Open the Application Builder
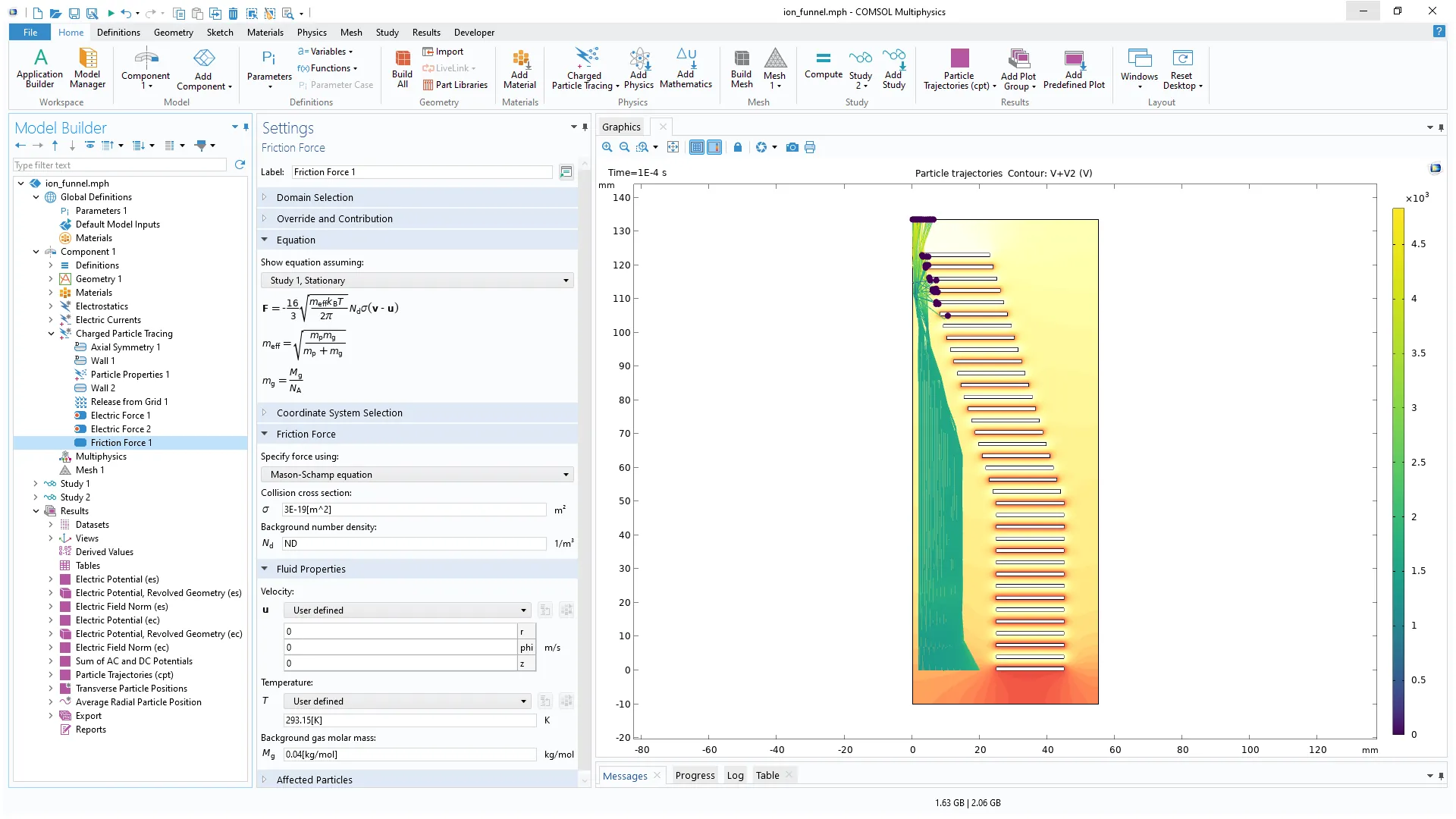 (39, 67)
